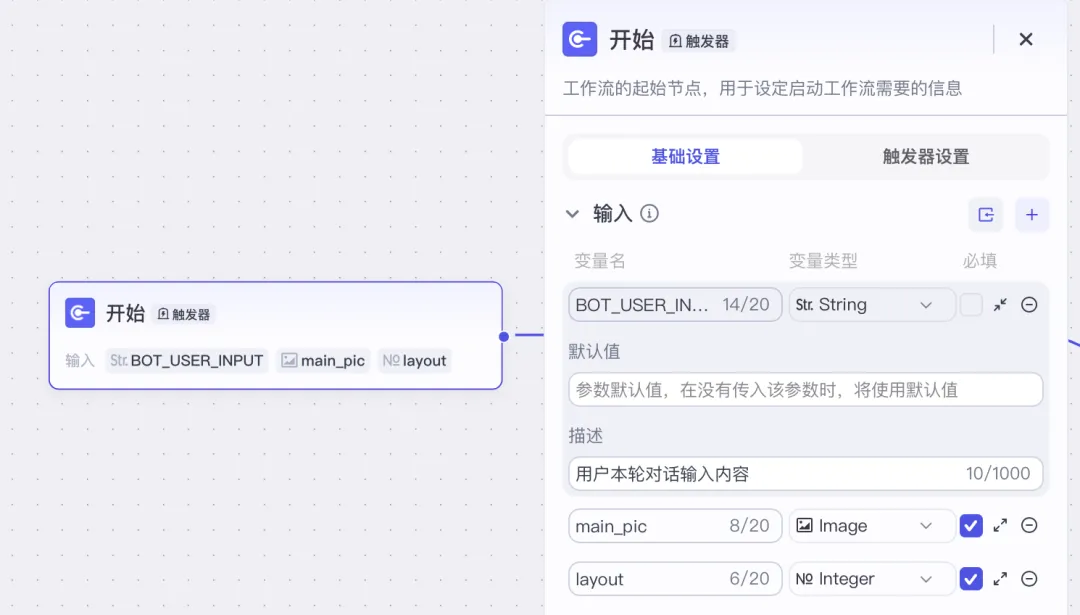Image resolution: width=1080 pixels, height=615 pixels.
Task: Collapse the BOT_USER_INPUT details row
Action: click(1000, 304)
